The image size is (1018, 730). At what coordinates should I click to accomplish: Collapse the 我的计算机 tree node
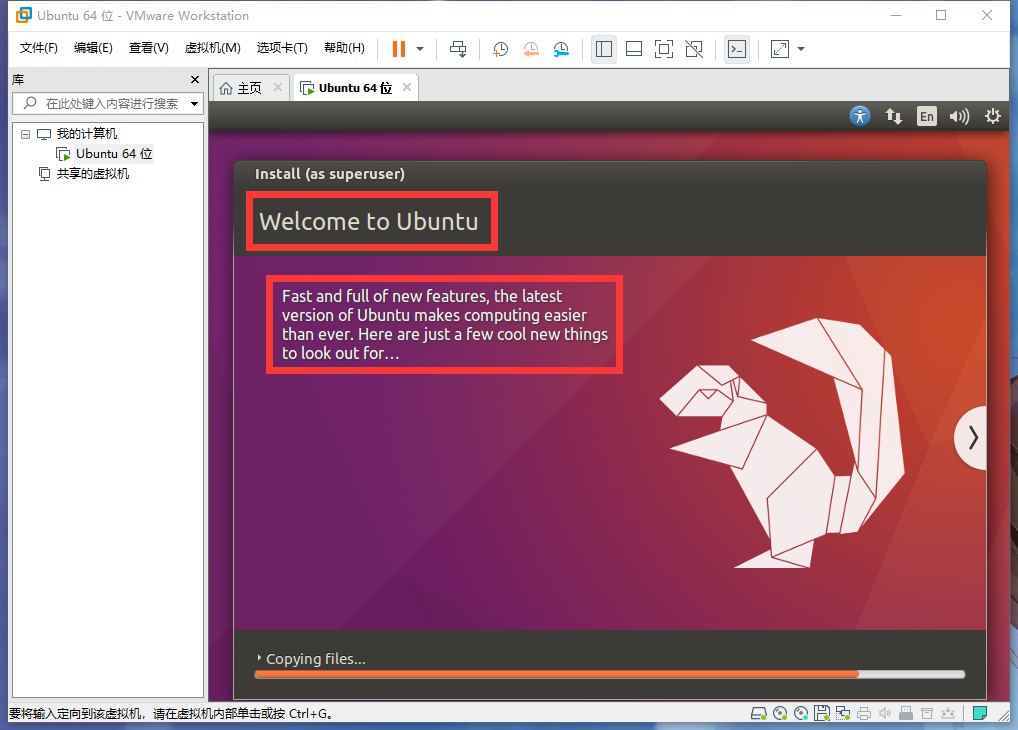25,134
